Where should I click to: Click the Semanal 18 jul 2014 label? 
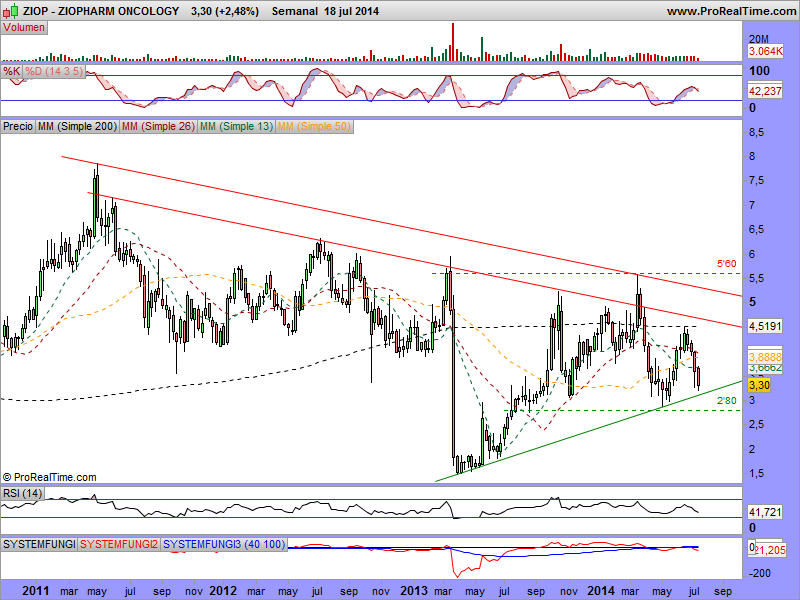click(325, 11)
